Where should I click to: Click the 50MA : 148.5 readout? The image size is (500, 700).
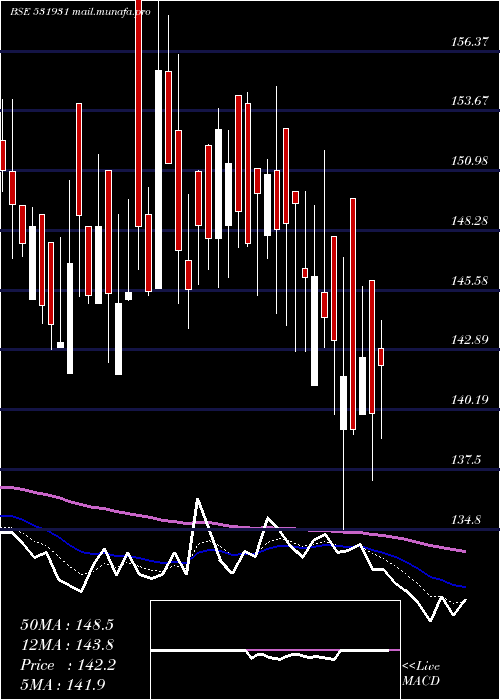click(67, 625)
